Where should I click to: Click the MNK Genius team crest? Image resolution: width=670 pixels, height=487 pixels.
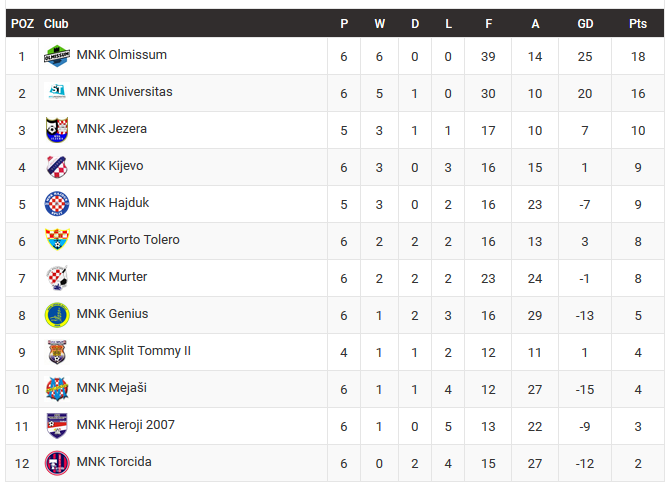pyautogui.click(x=57, y=315)
